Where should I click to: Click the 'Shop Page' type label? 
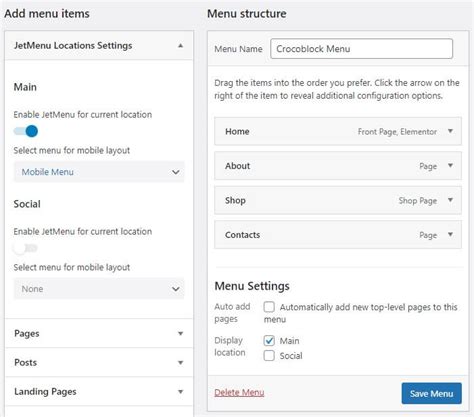pyautogui.click(x=418, y=201)
